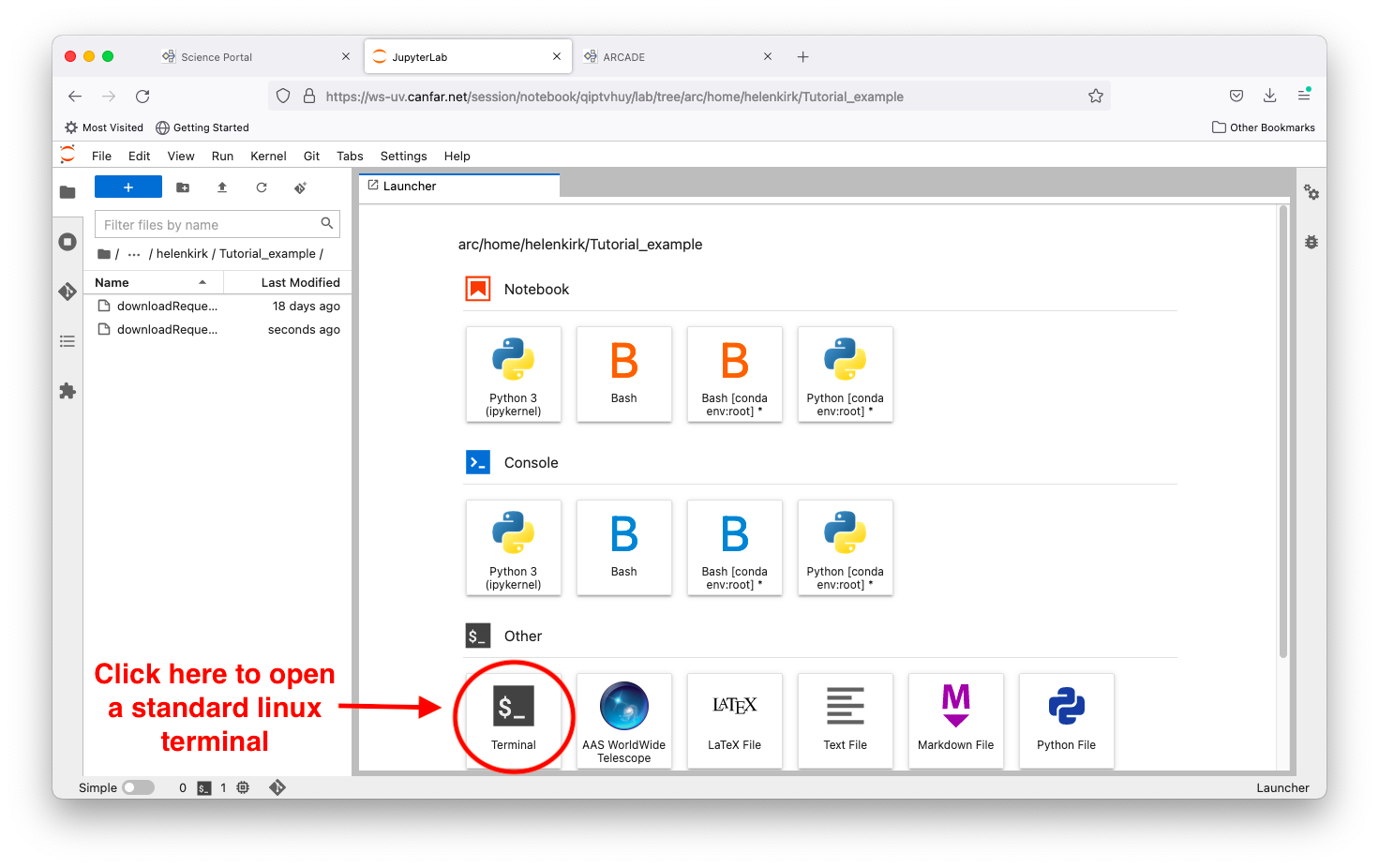Screen dimensions: 1379x868
Task: Open browser downloads panel
Action: tap(1269, 96)
